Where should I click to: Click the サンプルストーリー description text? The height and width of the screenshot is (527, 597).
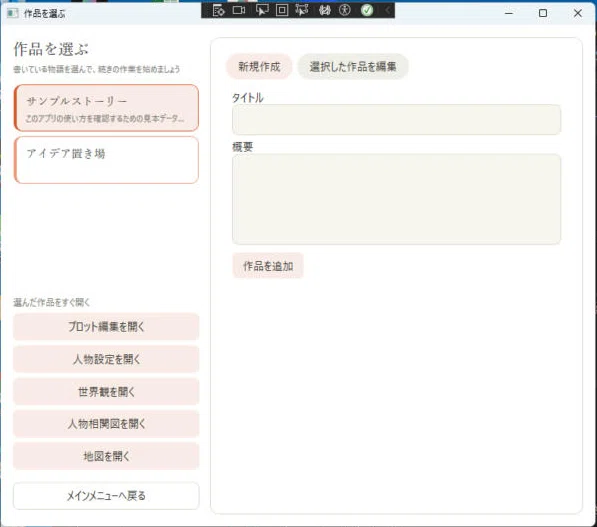[105, 118]
